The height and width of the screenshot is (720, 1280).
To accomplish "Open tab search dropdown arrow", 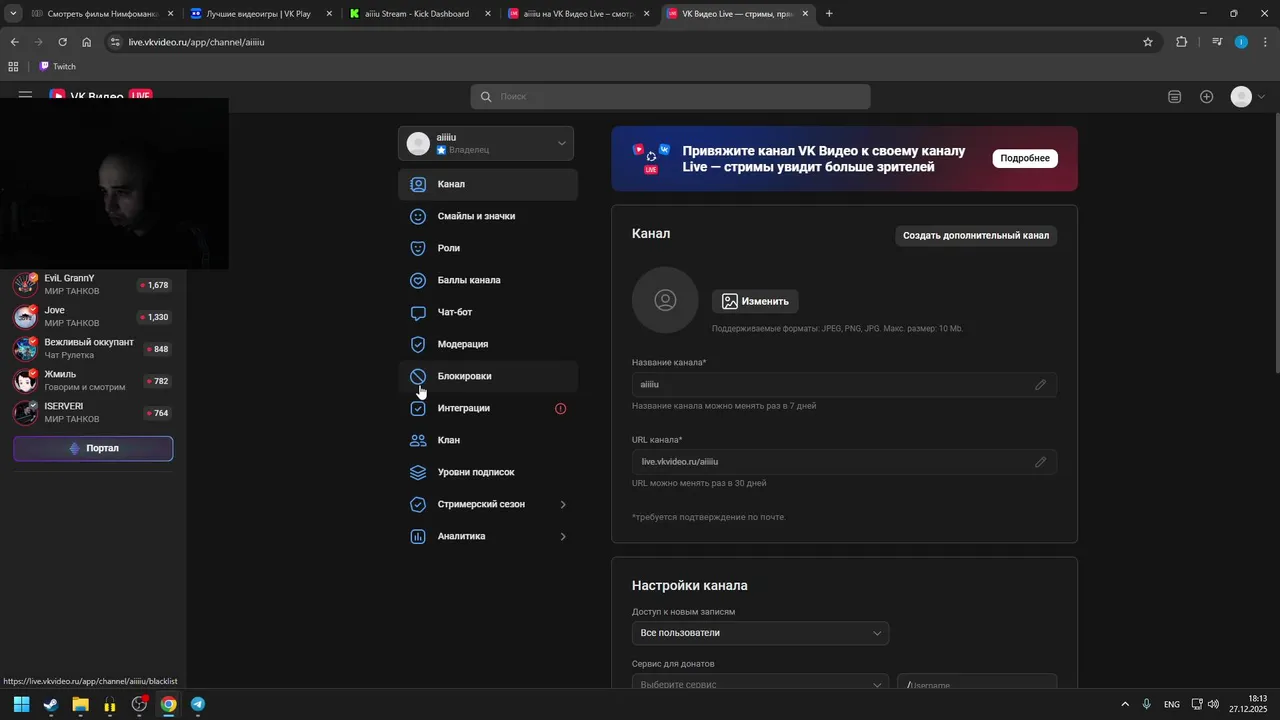I will click(13, 14).
